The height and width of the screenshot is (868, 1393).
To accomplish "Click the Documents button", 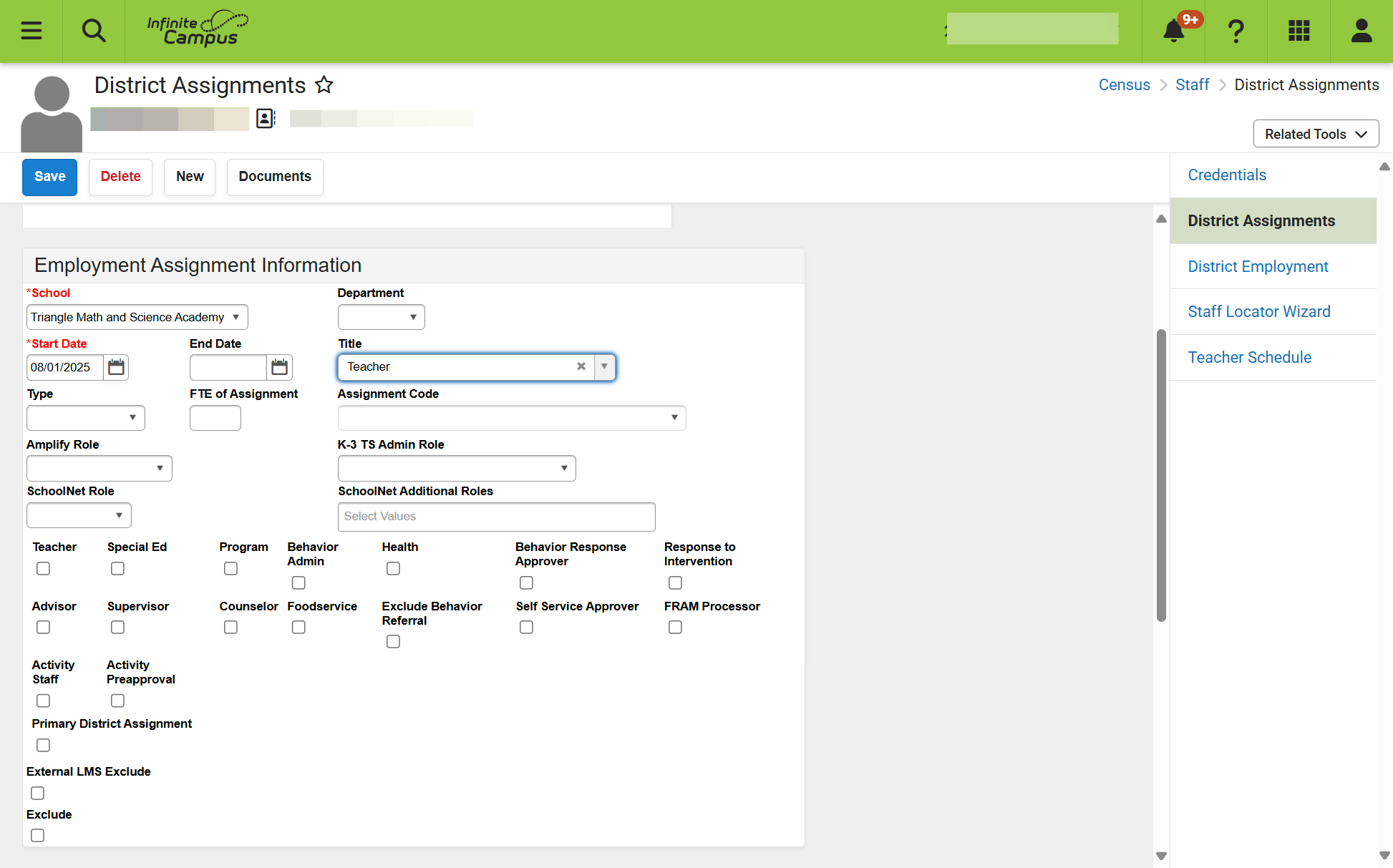I will [x=275, y=177].
